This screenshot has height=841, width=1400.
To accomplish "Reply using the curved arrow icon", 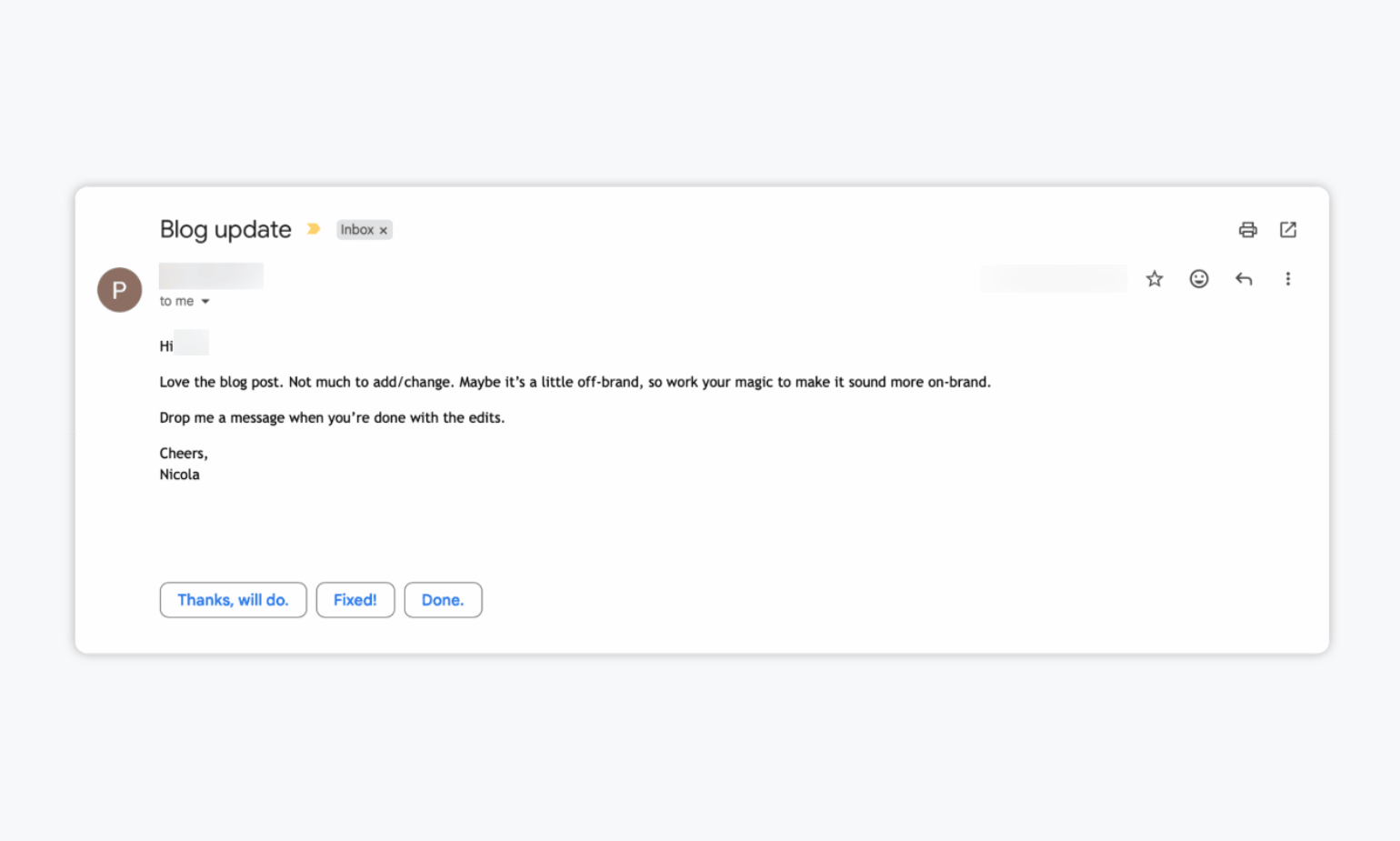I will [1244, 279].
